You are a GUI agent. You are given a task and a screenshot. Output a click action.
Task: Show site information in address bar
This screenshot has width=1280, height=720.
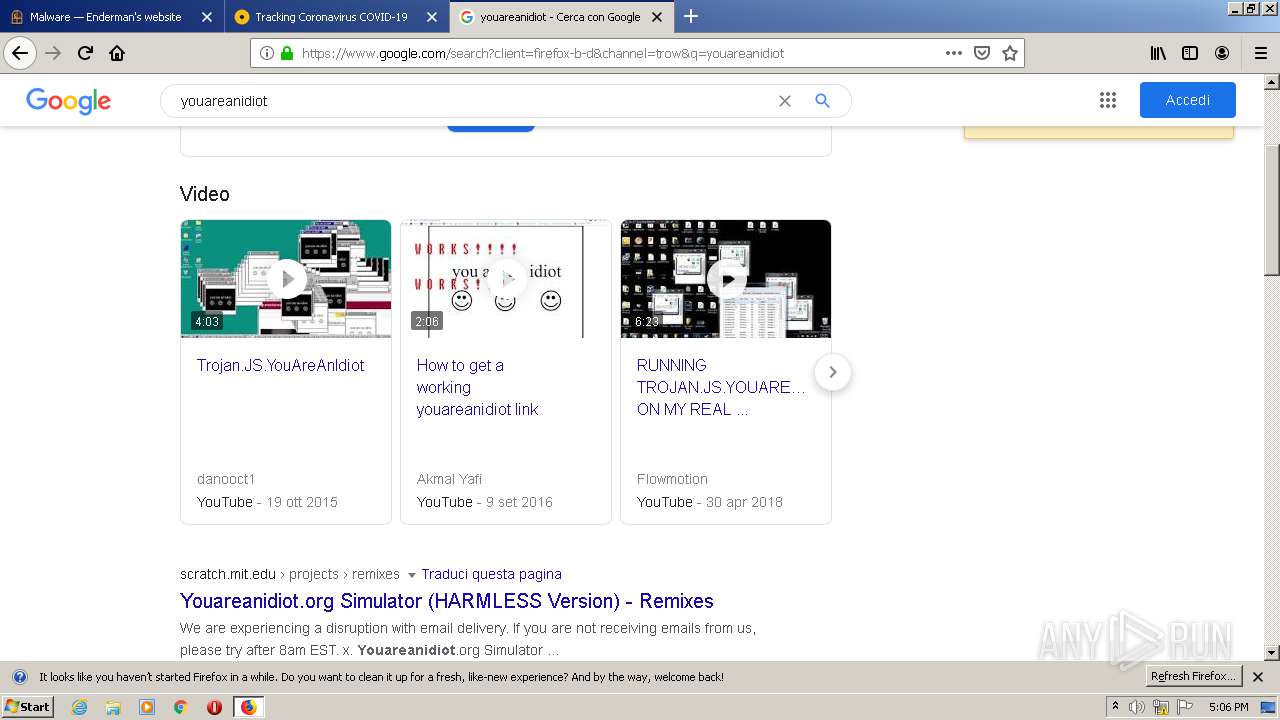266,53
